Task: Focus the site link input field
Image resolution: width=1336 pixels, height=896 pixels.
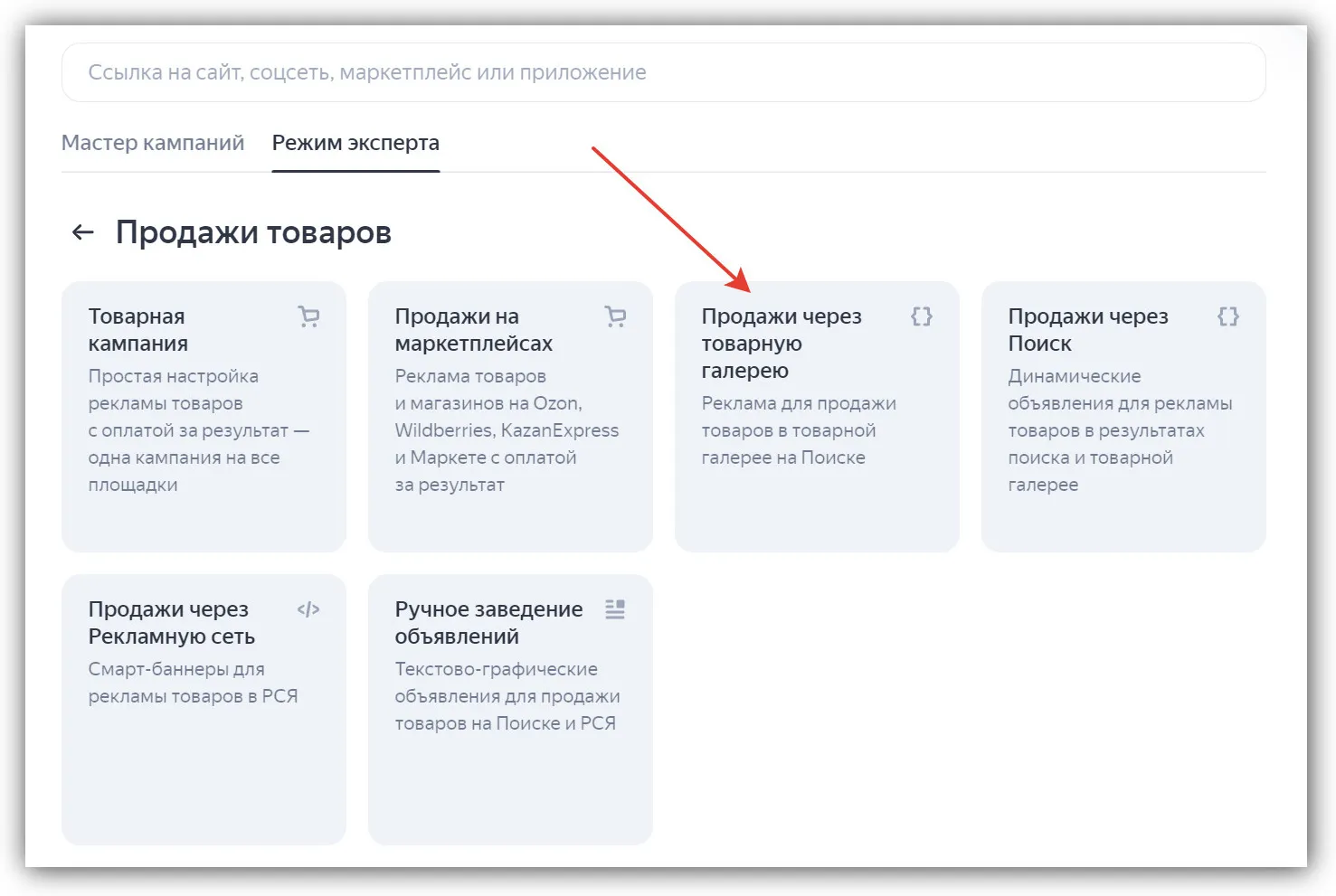Action: pyautogui.click(x=663, y=72)
